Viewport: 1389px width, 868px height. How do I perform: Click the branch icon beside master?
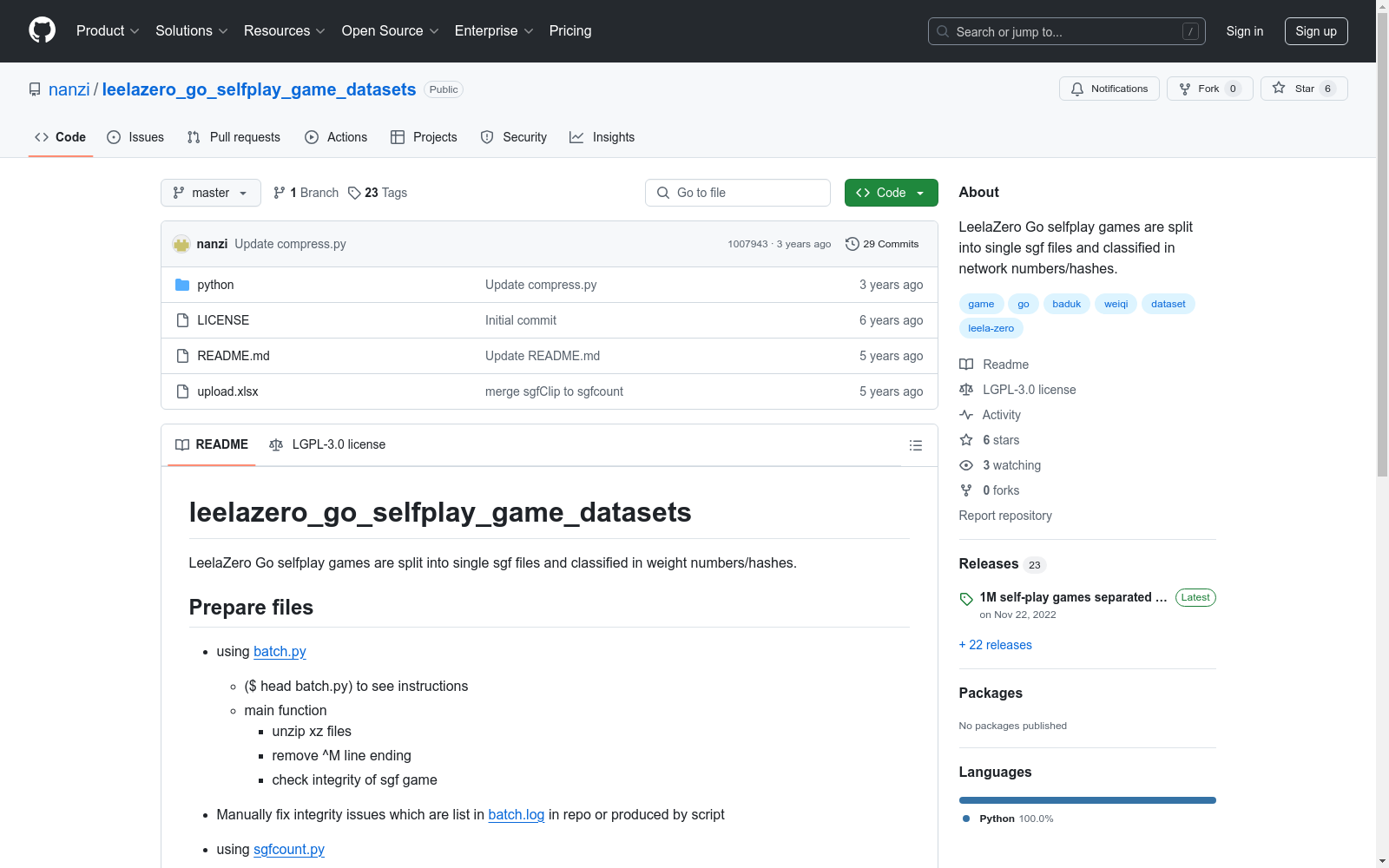[x=179, y=193]
